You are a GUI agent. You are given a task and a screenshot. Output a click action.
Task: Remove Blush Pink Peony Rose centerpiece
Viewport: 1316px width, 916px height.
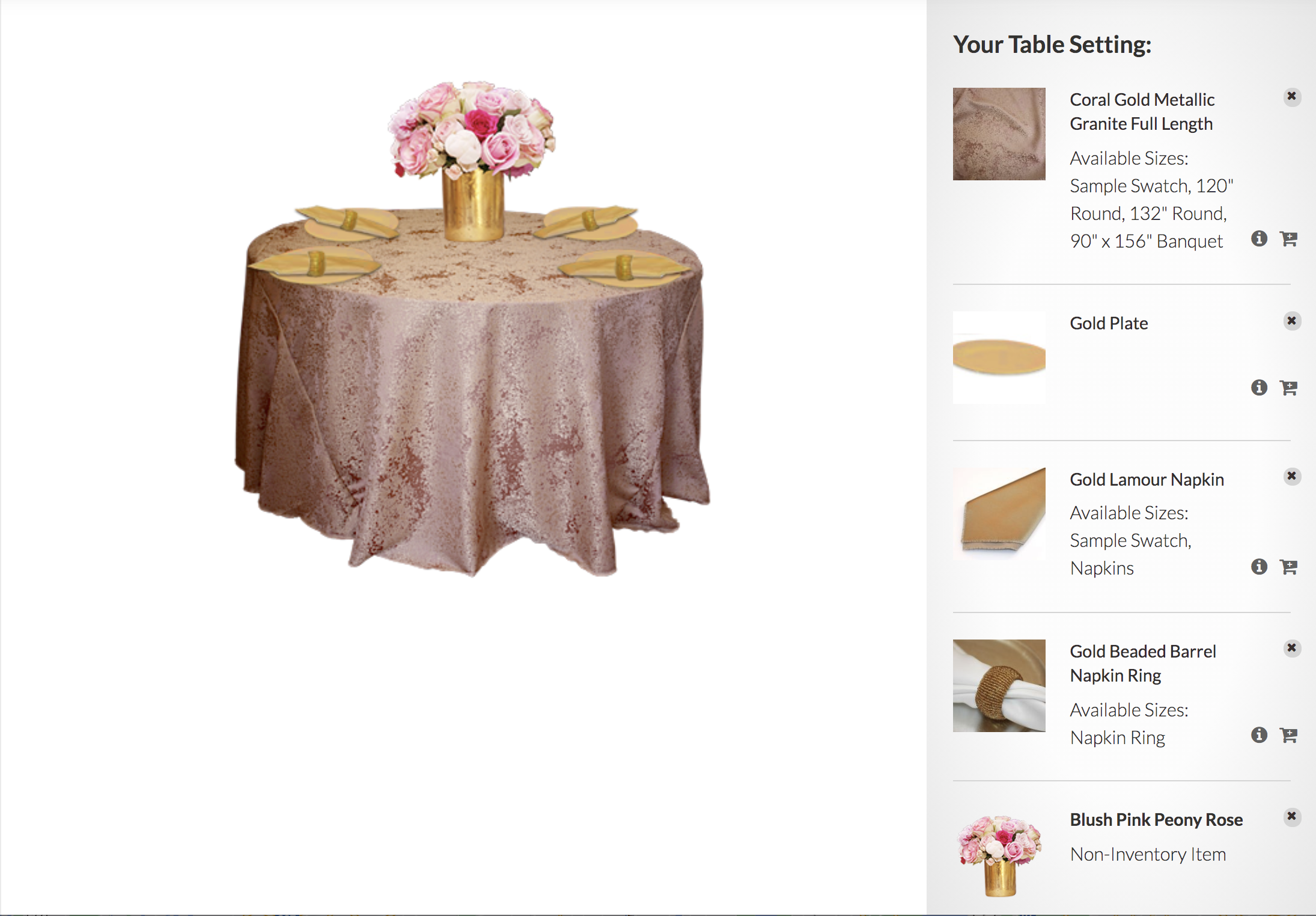point(1291,817)
